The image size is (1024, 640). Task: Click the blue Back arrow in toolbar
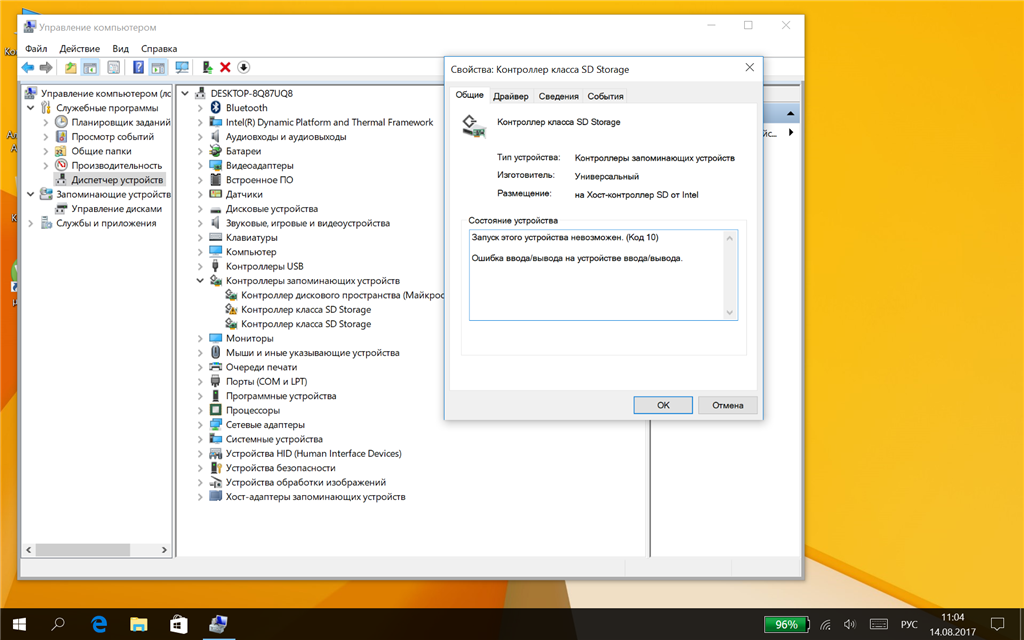click(27, 67)
